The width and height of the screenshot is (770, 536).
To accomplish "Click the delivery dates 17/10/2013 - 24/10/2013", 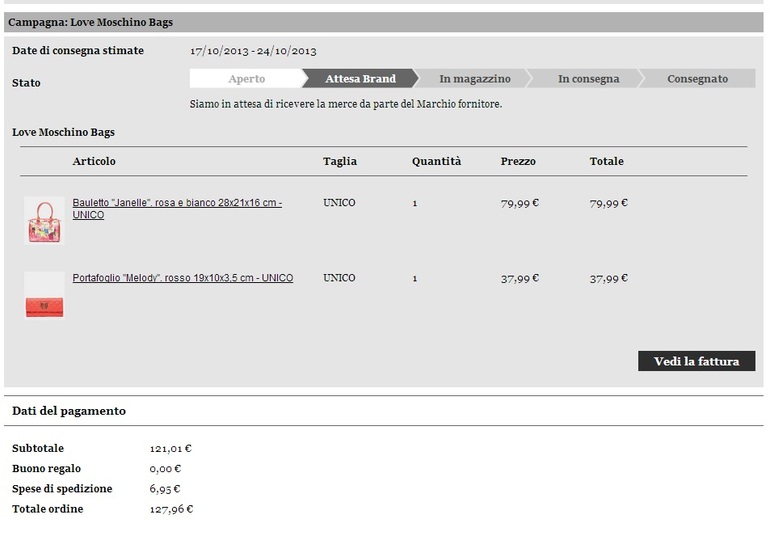I will pos(253,51).
